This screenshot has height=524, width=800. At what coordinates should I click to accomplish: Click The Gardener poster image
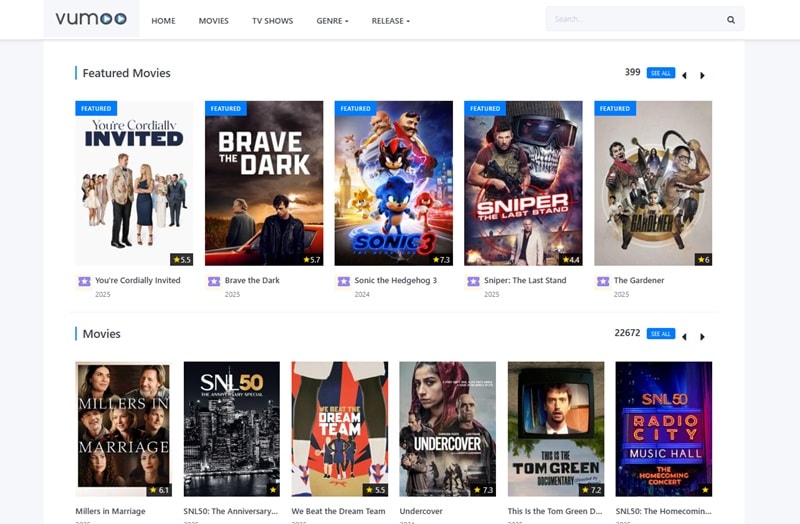[x=653, y=183]
